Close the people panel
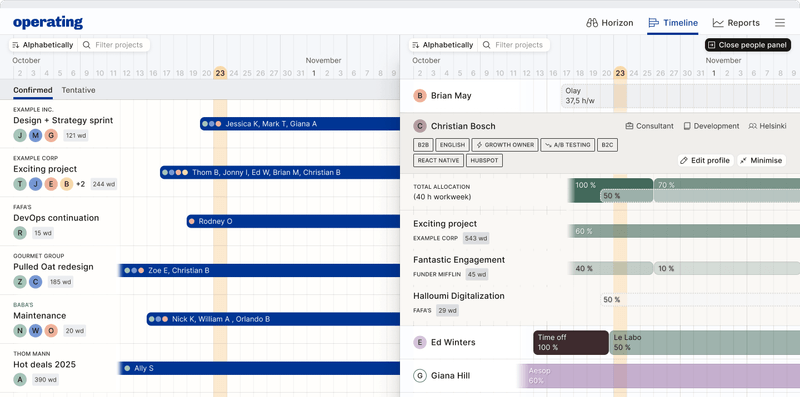This screenshot has height=397, width=800. click(x=747, y=45)
